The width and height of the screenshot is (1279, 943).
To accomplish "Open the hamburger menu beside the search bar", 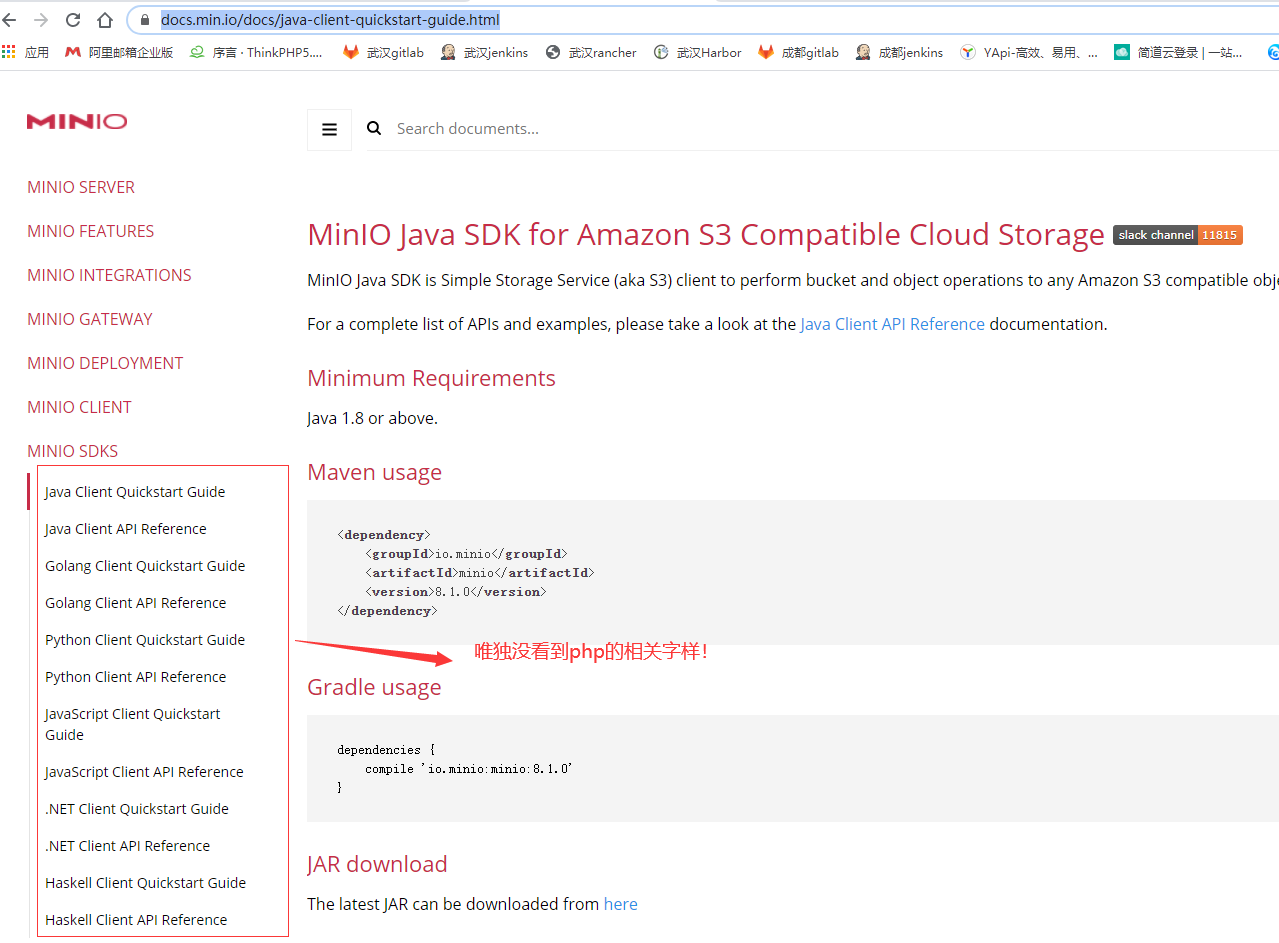I will tap(329, 129).
